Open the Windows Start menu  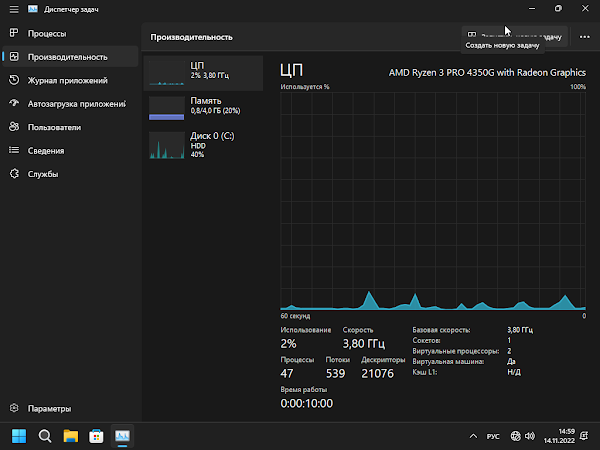[19, 436]
